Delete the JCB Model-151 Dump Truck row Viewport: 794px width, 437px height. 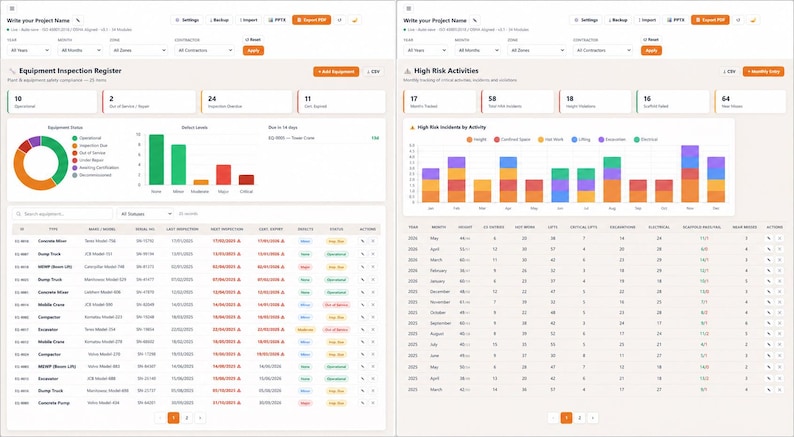(373, 254)
